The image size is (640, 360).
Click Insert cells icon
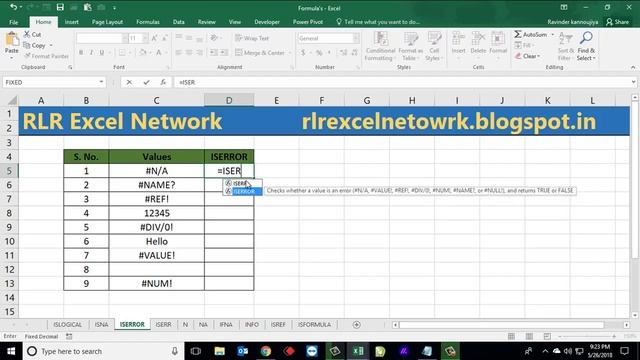458,39
